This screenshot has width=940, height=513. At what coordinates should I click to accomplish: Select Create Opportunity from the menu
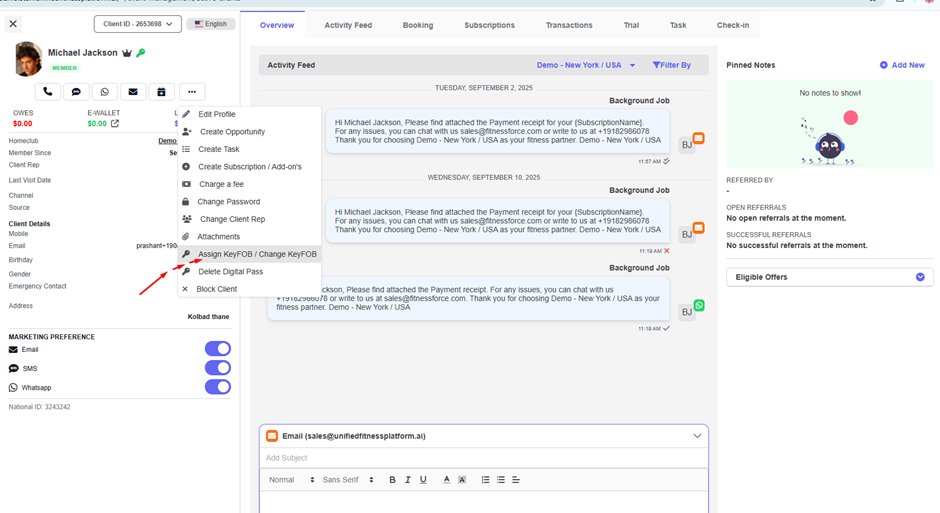(x=249, y=132)
